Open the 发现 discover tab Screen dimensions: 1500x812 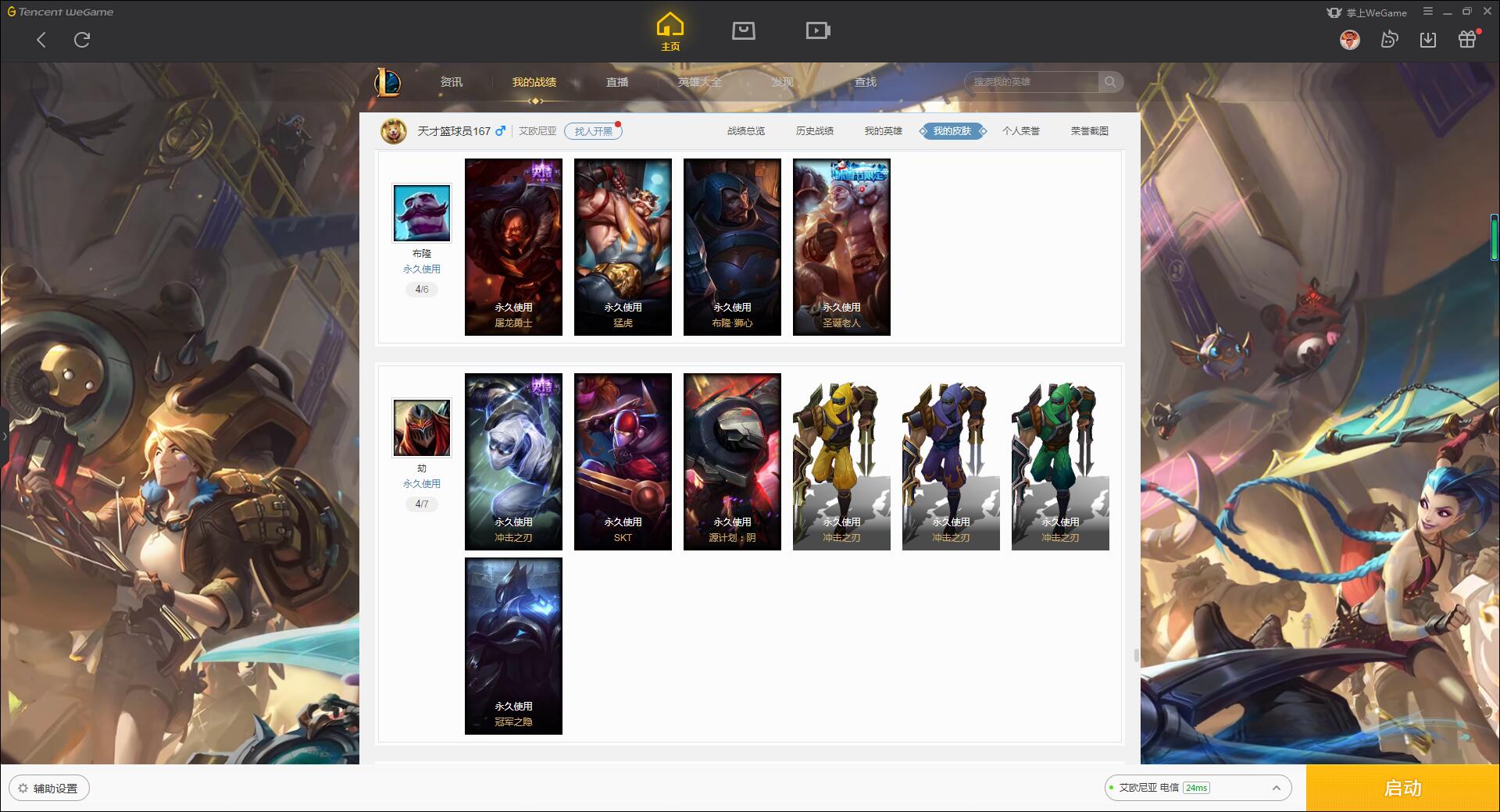click(x=783, y=82)
